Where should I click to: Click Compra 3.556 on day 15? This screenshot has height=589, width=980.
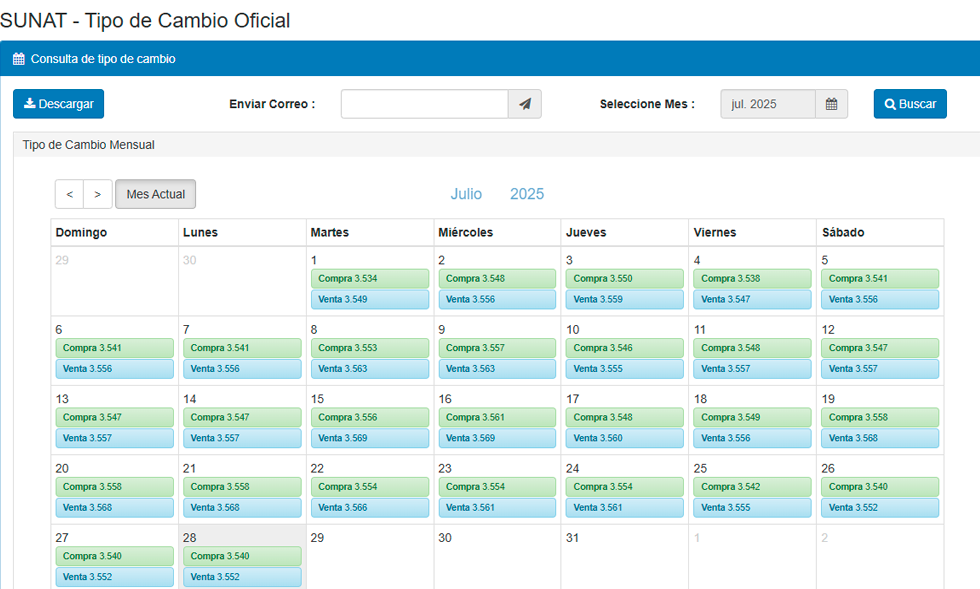coord(370,417)
